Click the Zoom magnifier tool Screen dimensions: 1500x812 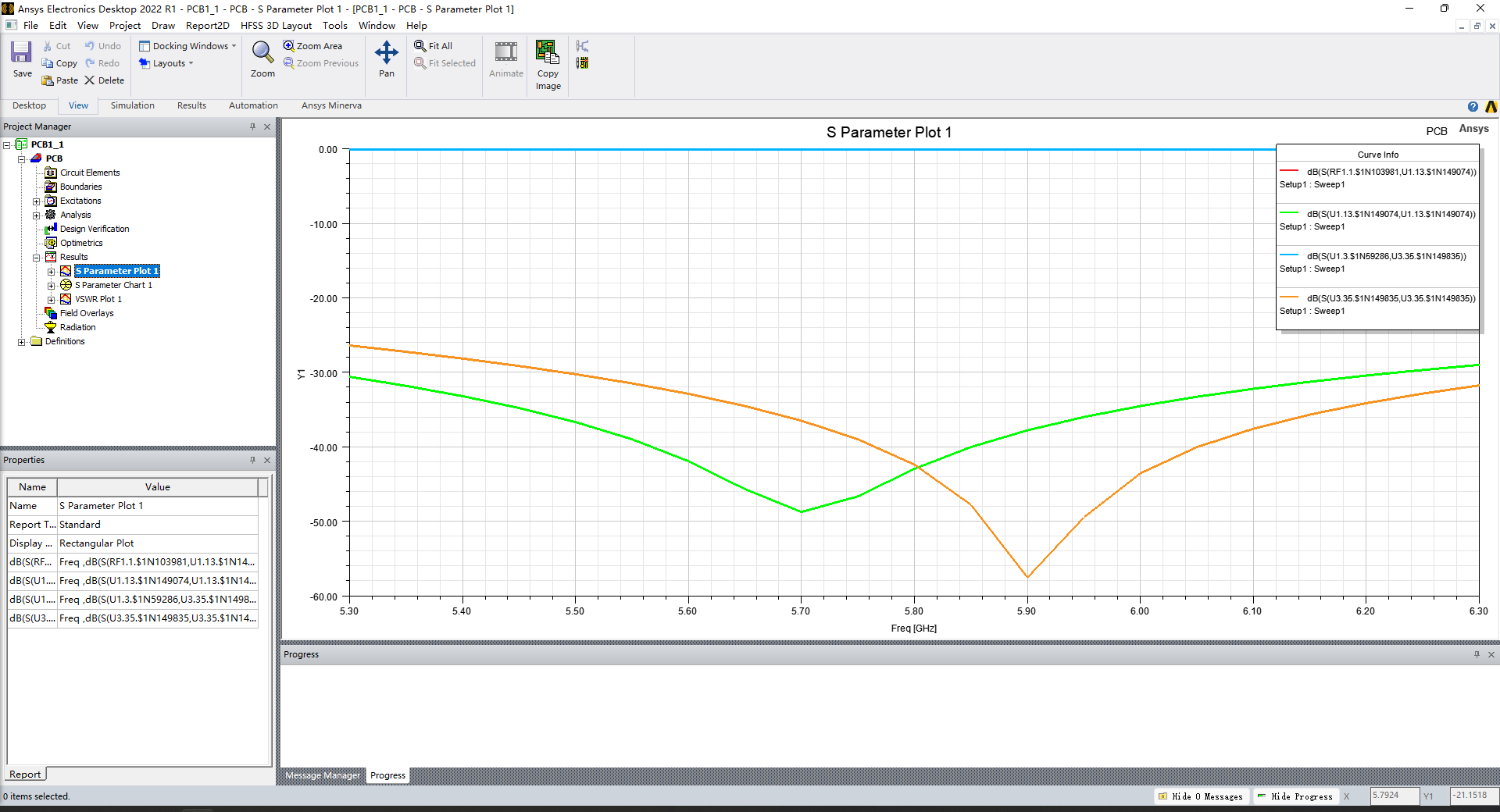[262, 52]
